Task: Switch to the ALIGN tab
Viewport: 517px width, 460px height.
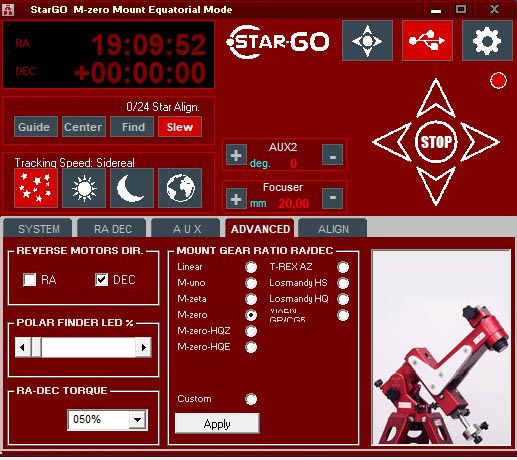Action: 333,229
